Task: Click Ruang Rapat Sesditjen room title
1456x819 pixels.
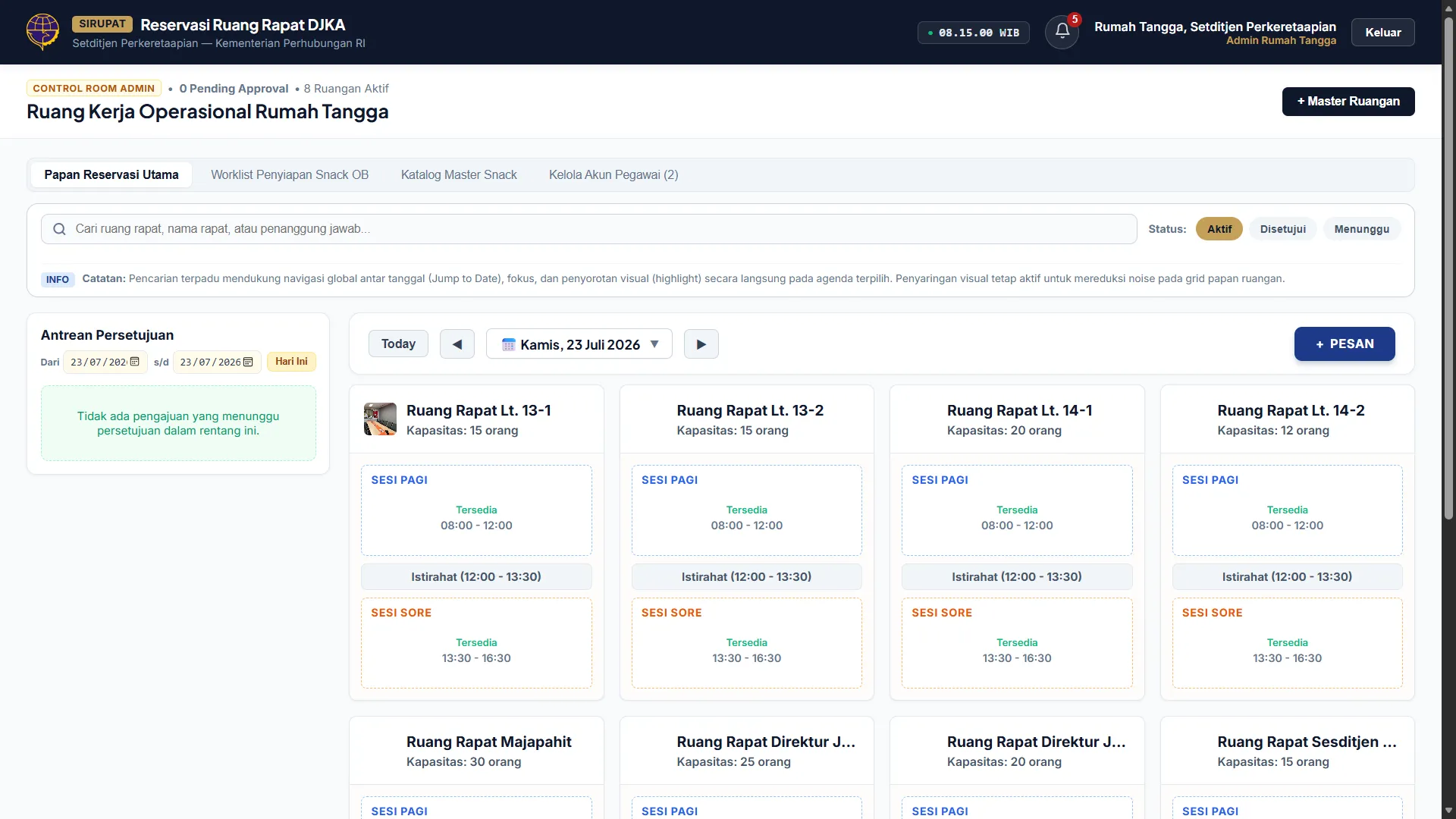Action: pos(1307,742)
